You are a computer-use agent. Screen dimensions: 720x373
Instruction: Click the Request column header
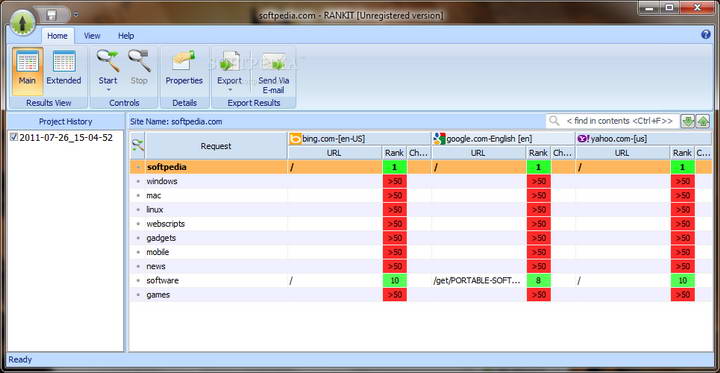216,146
